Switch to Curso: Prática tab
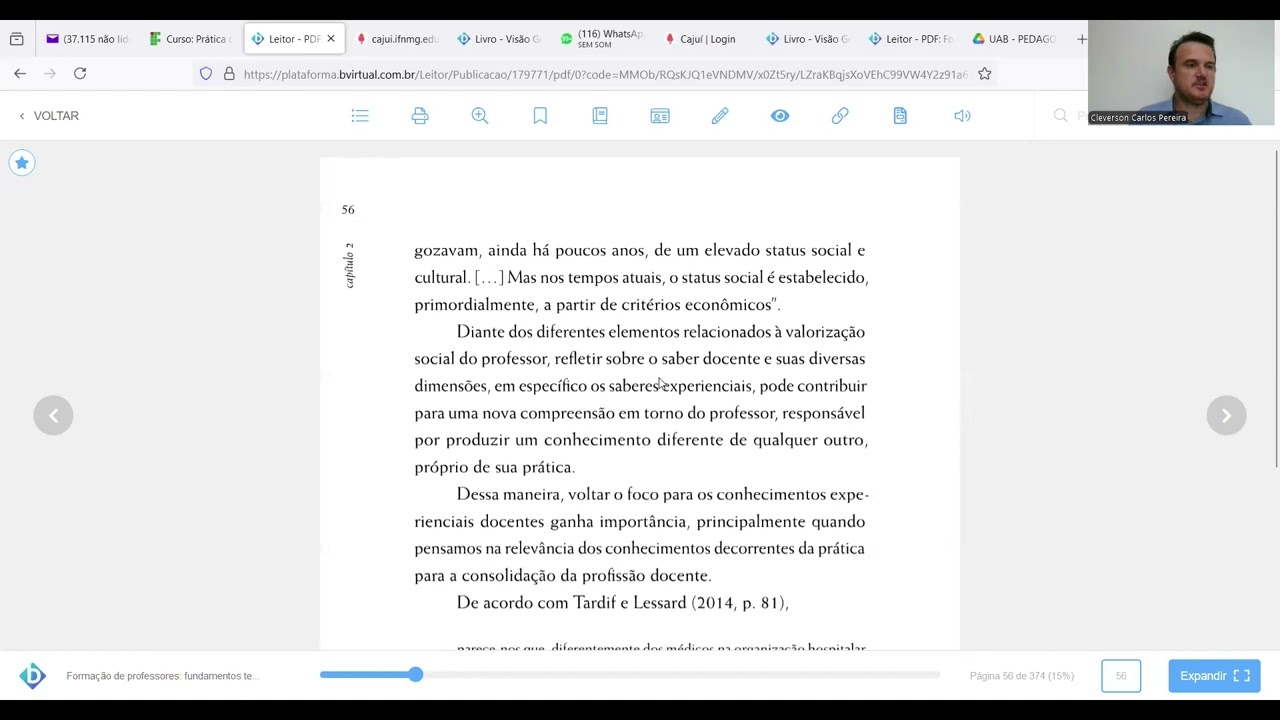Image resolution: width=1280 pixels, height=720 pixels. coord(190,39)
